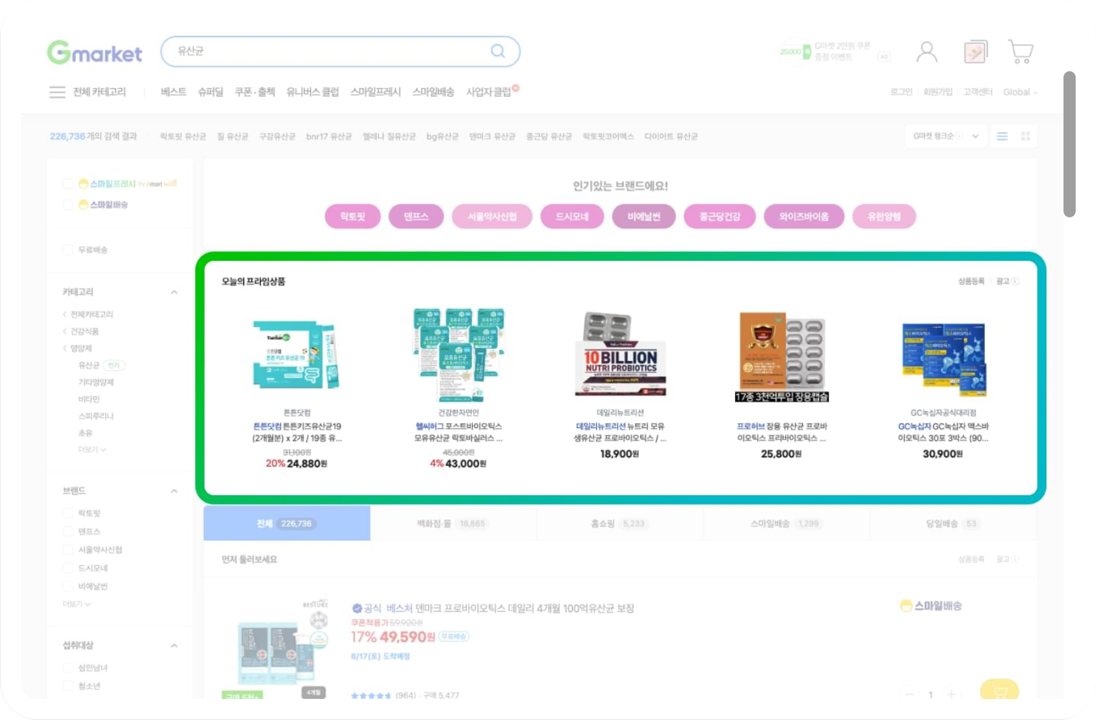Switch to the 당일배송 tab

(953, 524)
